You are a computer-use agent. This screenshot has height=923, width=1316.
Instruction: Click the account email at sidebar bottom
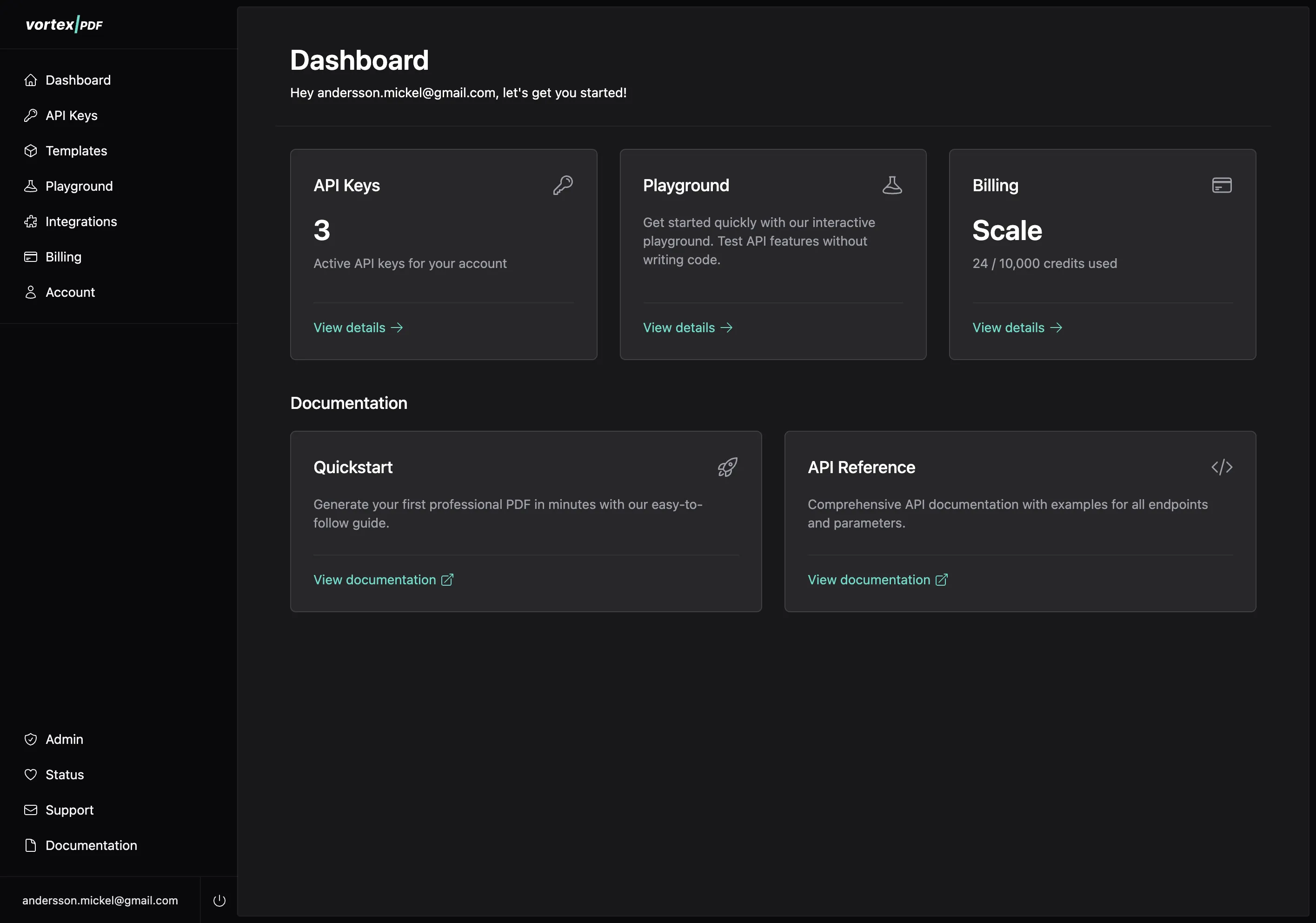pos(100,901)
